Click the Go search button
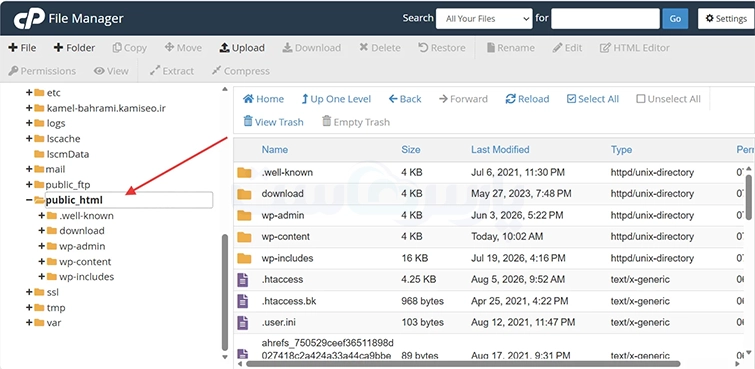755x369 pixels. [675, 19]
